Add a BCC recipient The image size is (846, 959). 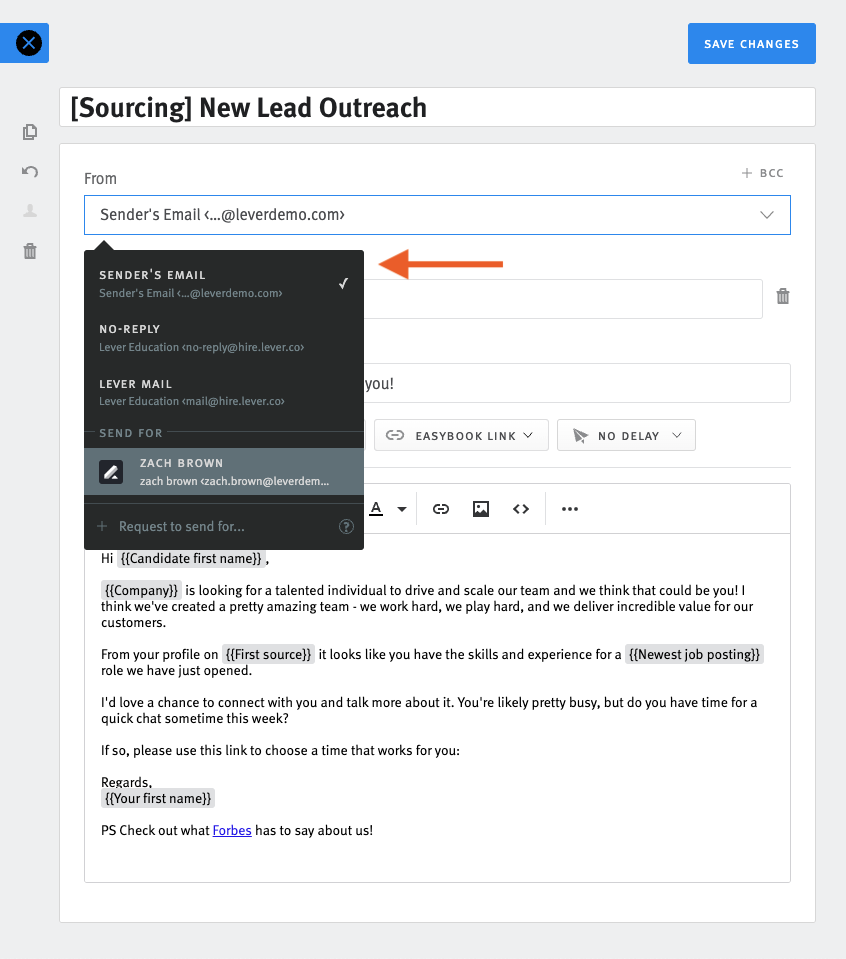point(762,173)
